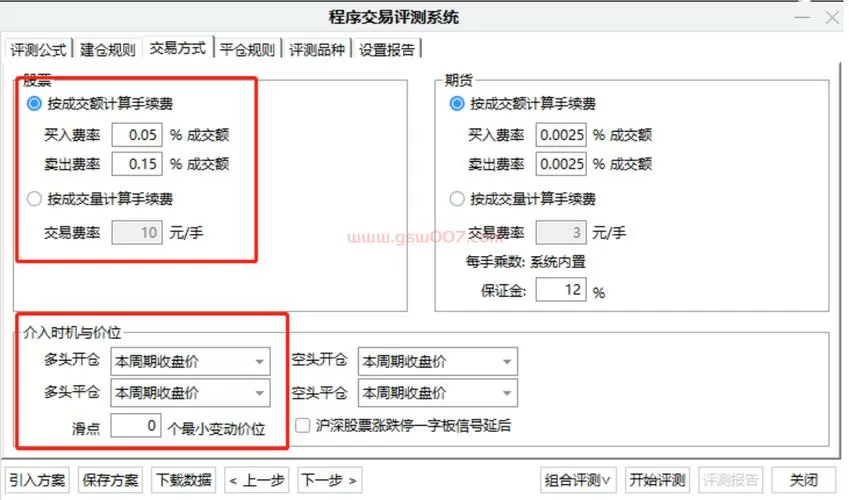The image size is (849, 500).
Task: Open the 多头平仓 price dropdown
Action: pos(190,393)
